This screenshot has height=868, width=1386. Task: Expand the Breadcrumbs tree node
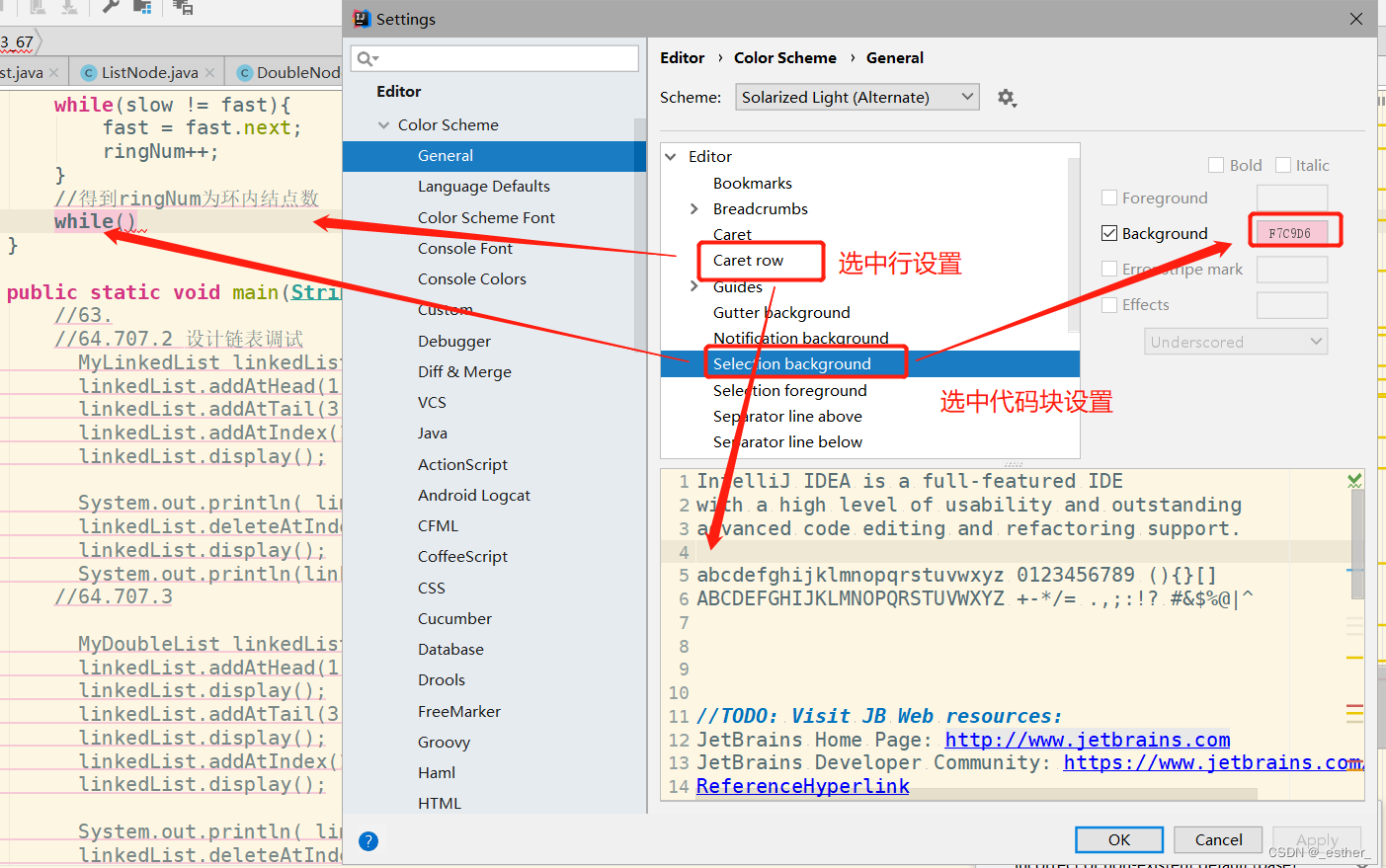[x=693, y=209]
